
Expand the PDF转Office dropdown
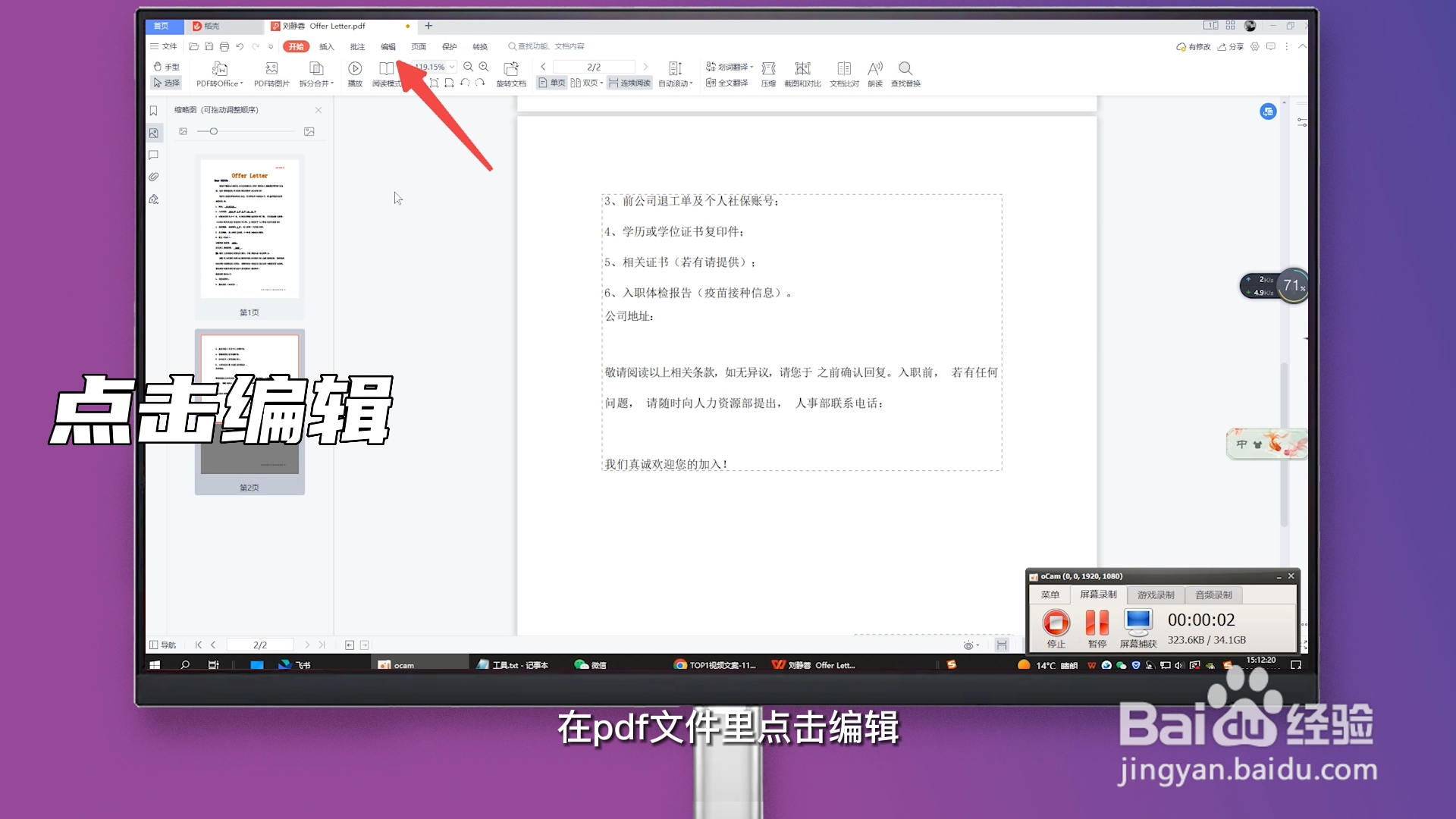click(x=243, y=83)
